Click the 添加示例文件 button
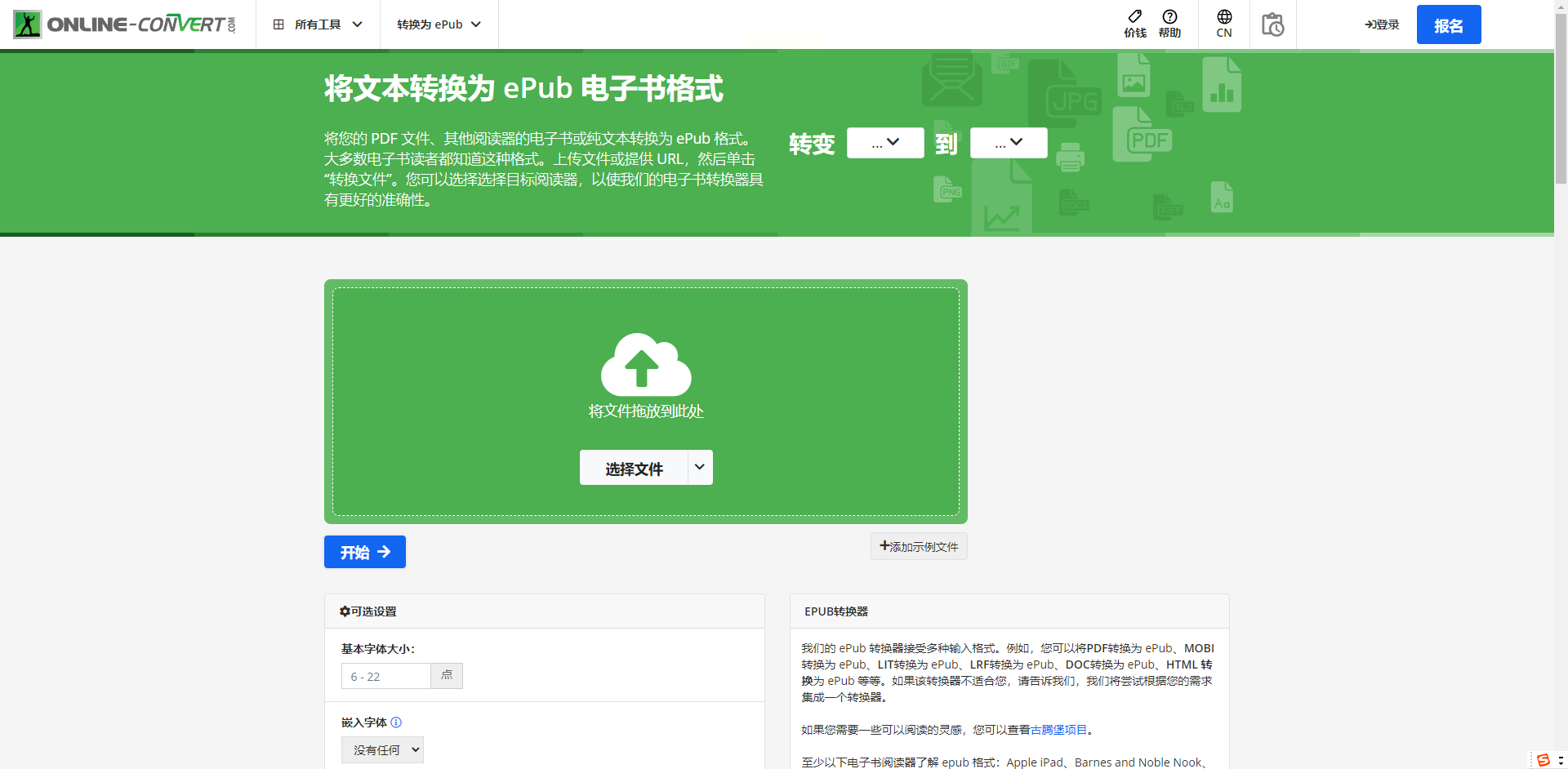This screenshot has width=1568, height=769. [x=919, y=546]
